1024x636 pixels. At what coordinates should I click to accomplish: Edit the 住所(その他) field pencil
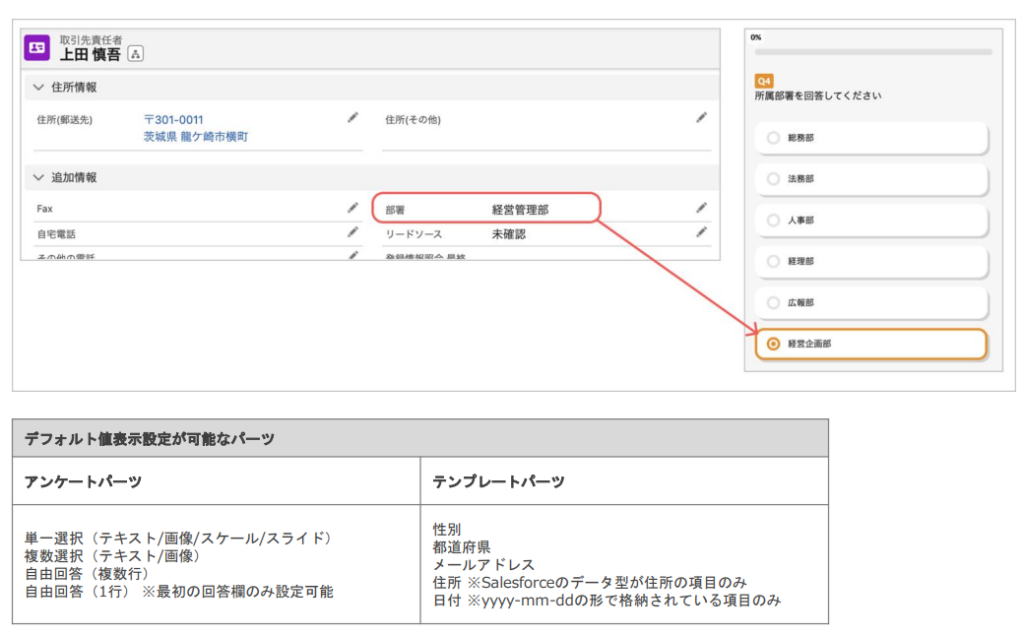point(701,118)
